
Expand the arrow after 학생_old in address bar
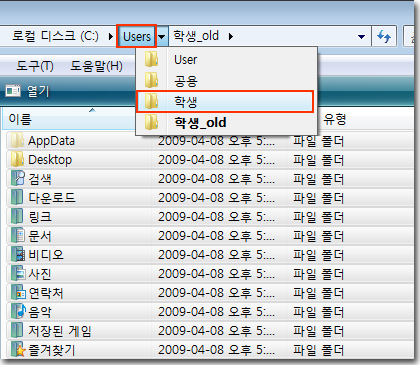click(x=230, y=36)
